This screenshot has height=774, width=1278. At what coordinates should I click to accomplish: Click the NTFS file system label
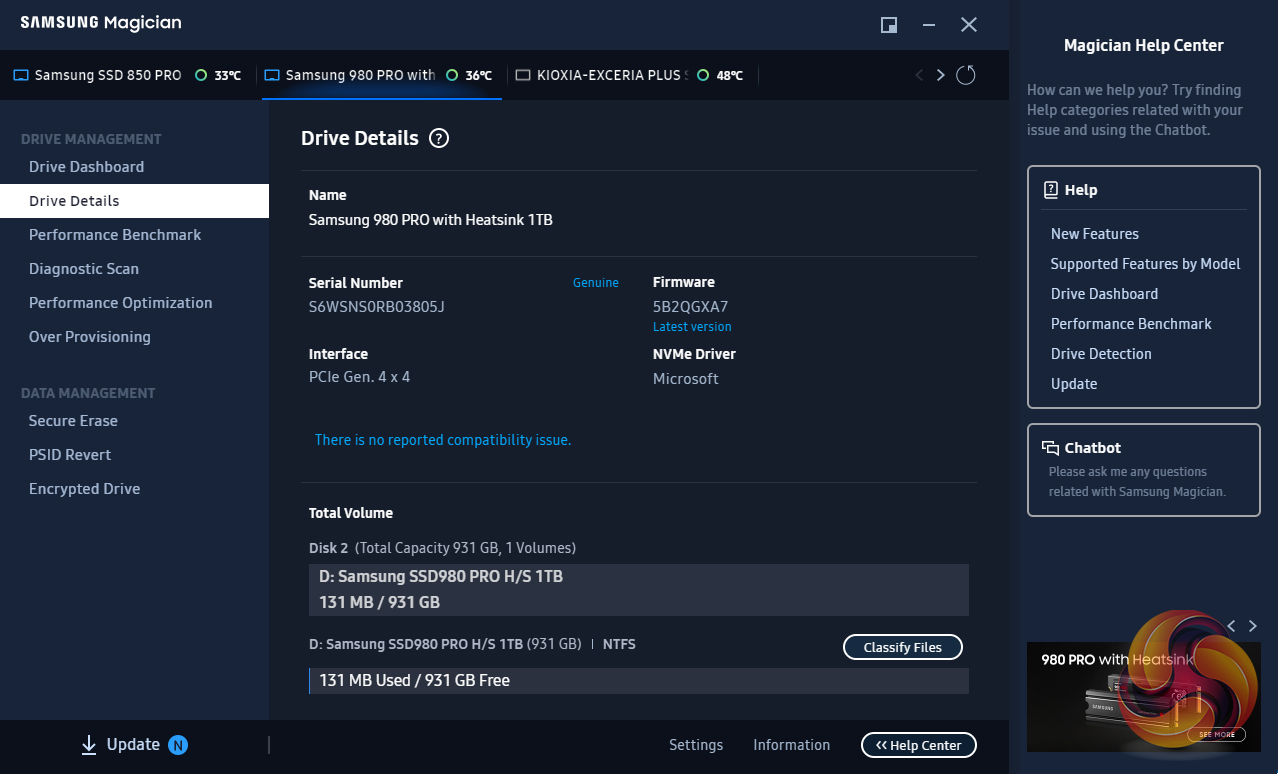tap(619, 645)
